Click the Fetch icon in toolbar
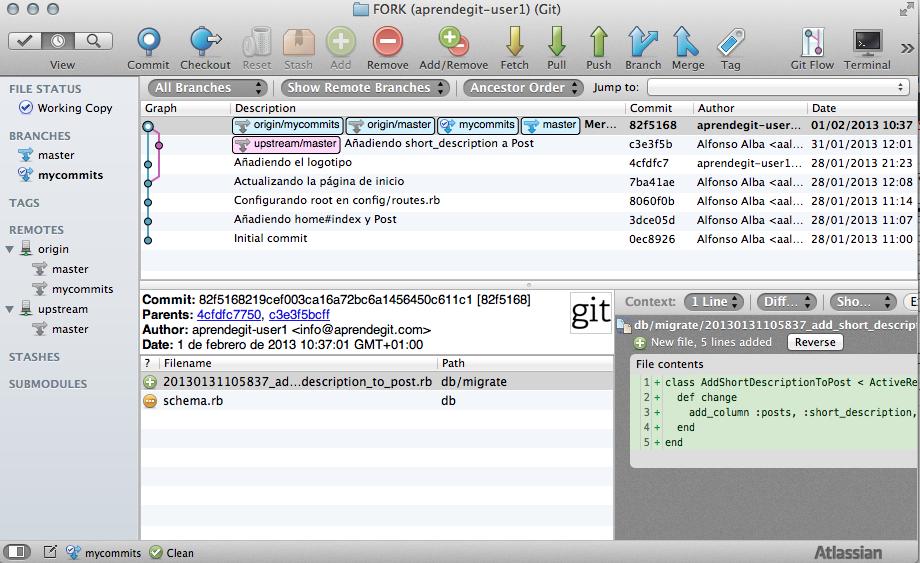The width and height of the screenshot is (920, 563). click(514, 42)
